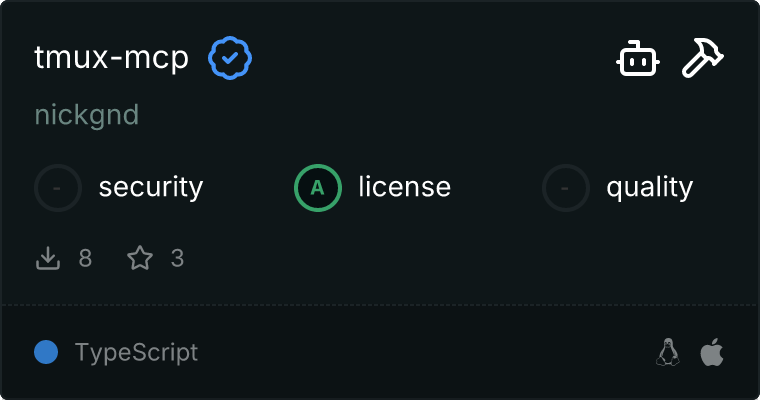The height and width of the screenshot is (400, 760).
Task: Click the Apple platform icon
Action: point(711,352)
